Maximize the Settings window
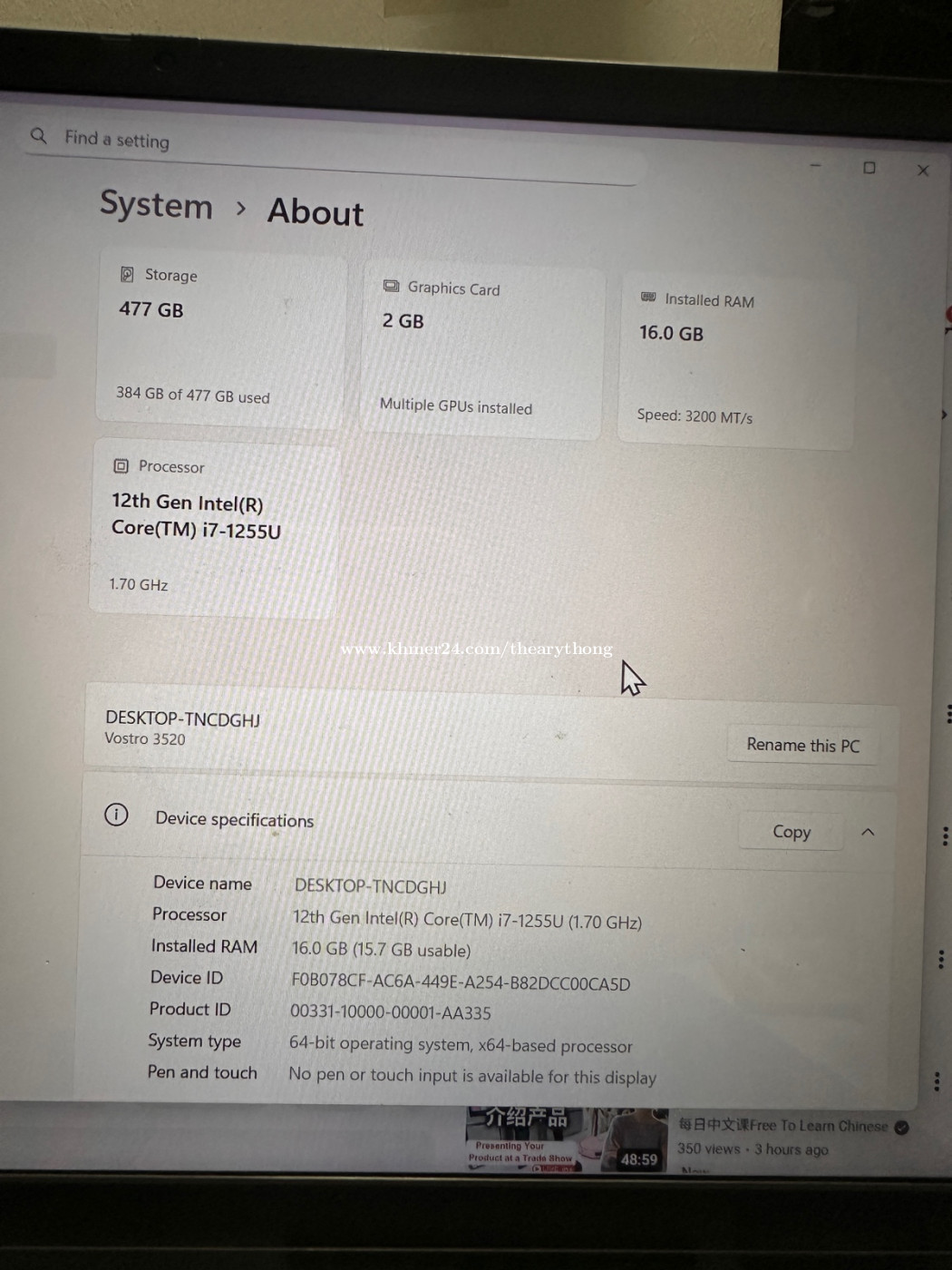This screenshot has height=1270, width=952. pyautogui.click(x=869, y=168)
